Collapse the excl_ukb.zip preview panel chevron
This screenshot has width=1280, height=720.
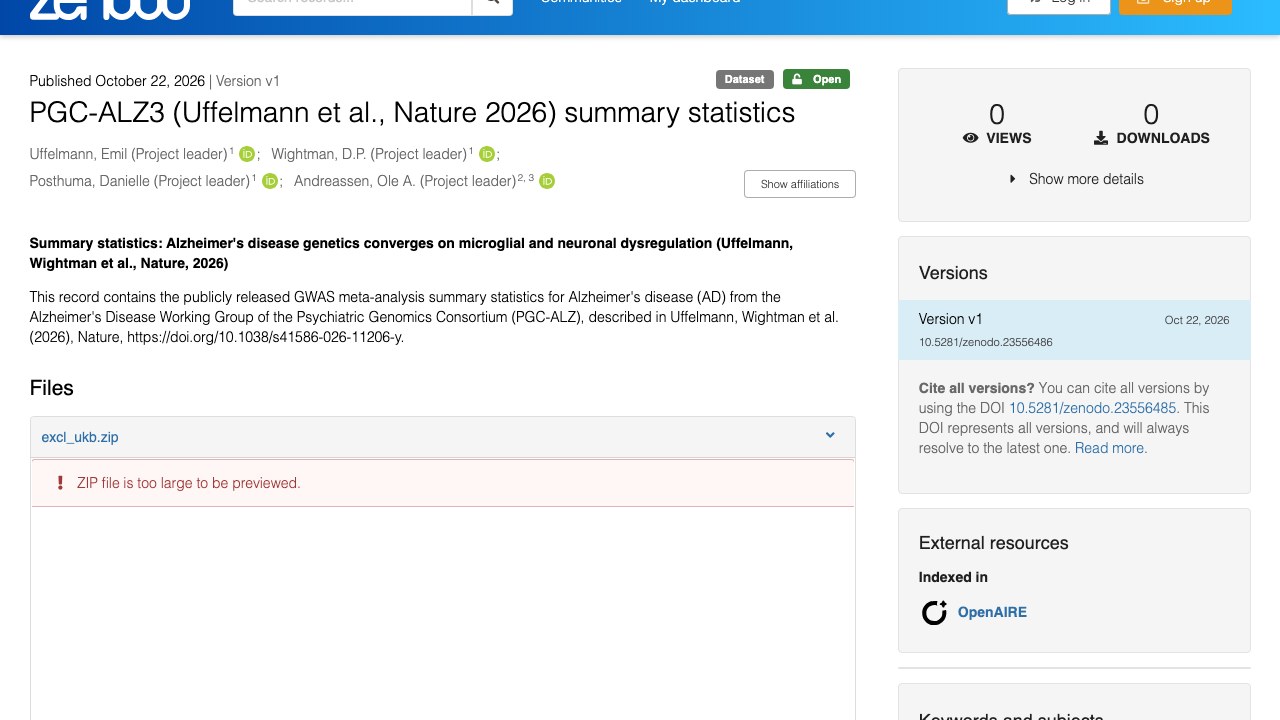tap(830, 435)
